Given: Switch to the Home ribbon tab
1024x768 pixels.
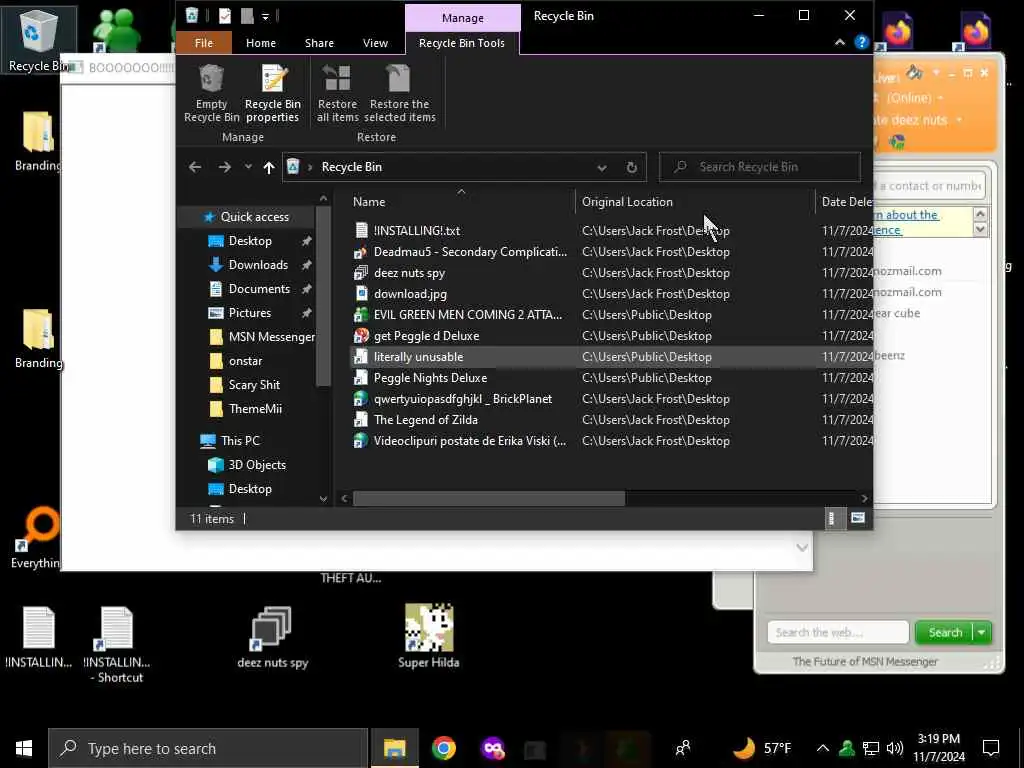Looking at the screenshot, I should coord(261,43).
